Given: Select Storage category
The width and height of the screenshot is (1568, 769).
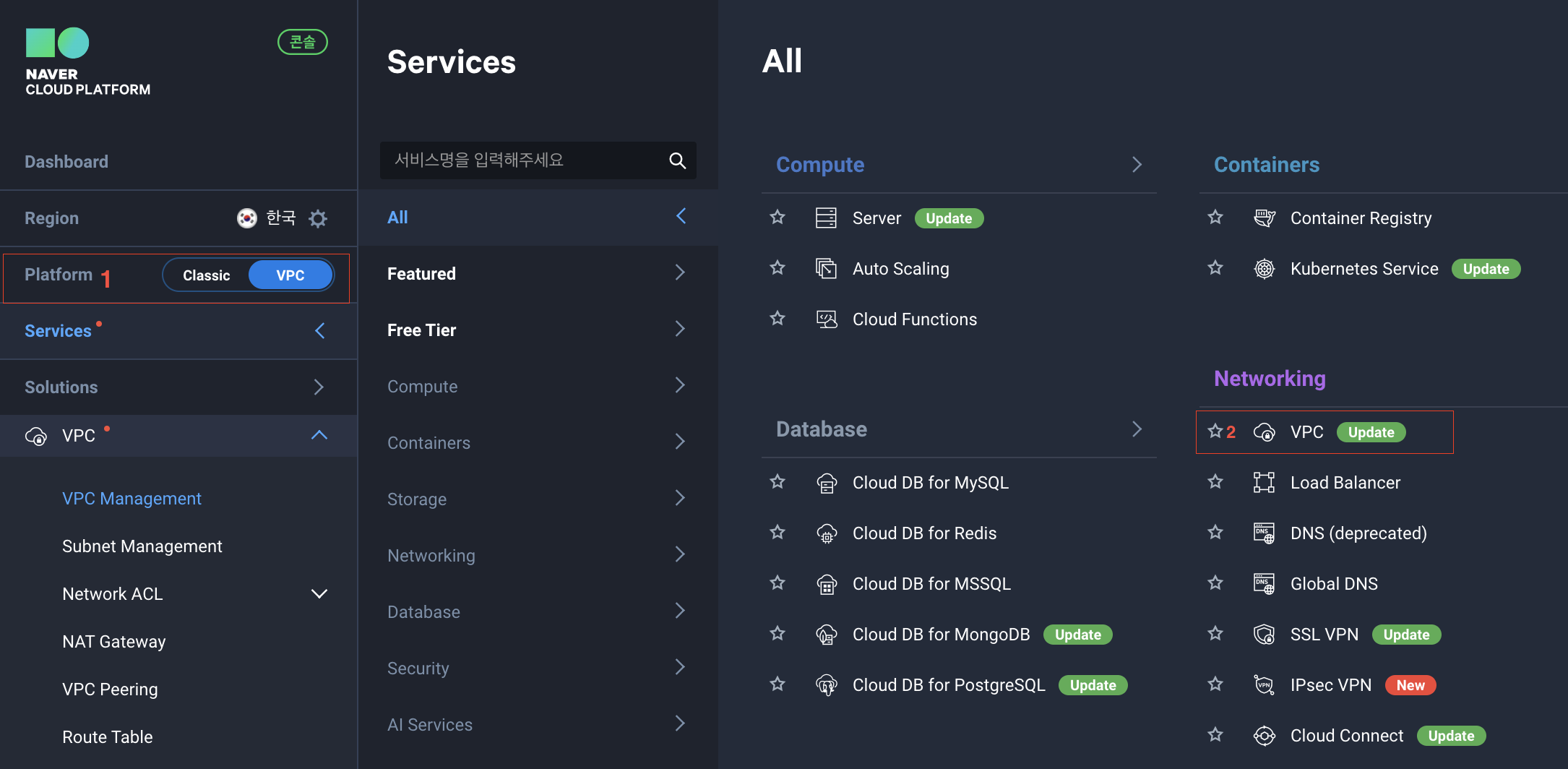Looking at the screenshot, I should (538, 499).
